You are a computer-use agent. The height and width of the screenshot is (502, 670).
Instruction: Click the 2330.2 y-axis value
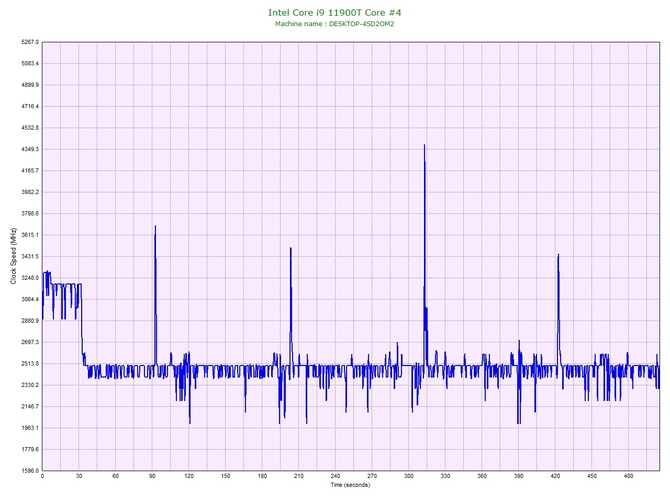coord(30,385)
